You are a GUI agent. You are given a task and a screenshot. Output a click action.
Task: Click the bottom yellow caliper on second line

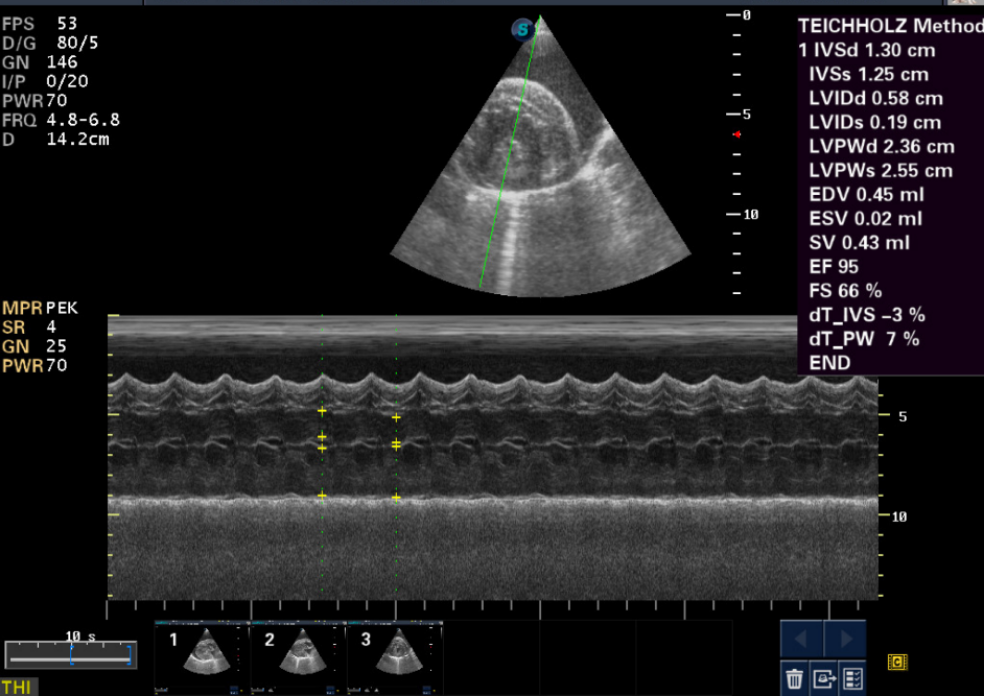396,497
